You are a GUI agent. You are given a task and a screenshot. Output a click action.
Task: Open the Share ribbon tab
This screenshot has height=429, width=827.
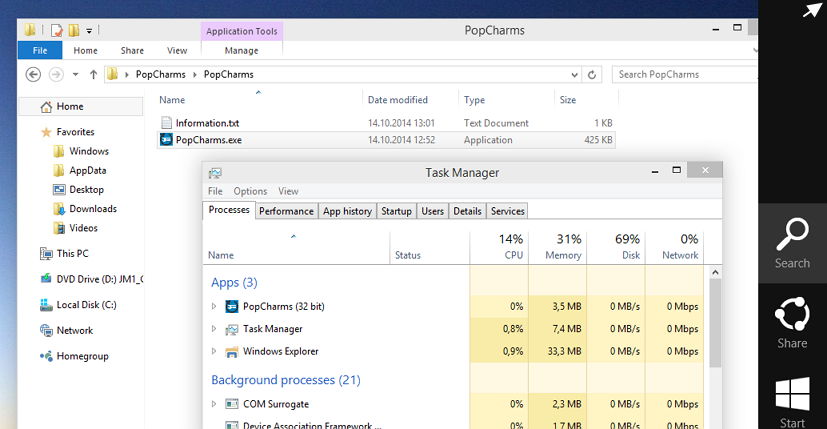[x=132, y=51]
